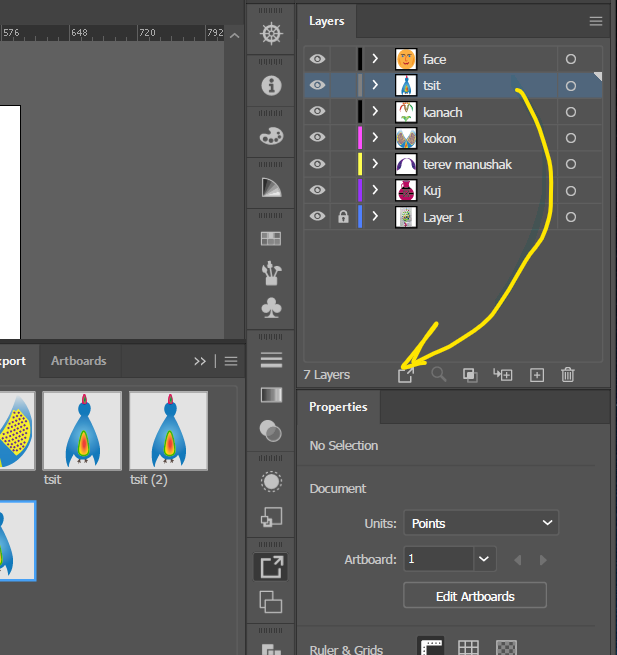The height and width of the screenshot is (655, 617).
Task: Open the Brushes panel icon
Action: click(x=271, y=273)
